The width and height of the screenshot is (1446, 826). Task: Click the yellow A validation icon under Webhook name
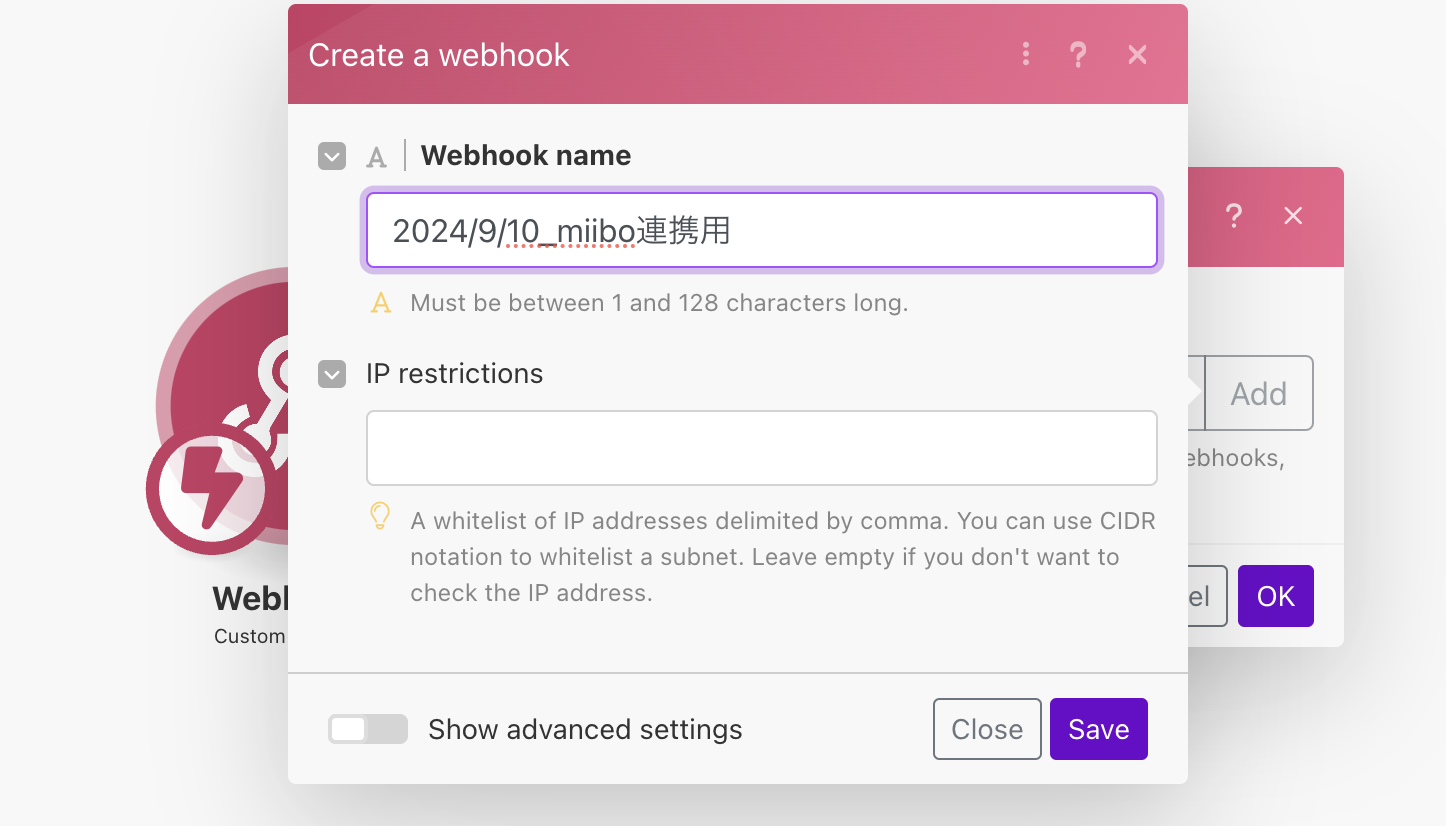tap(381, 303)
